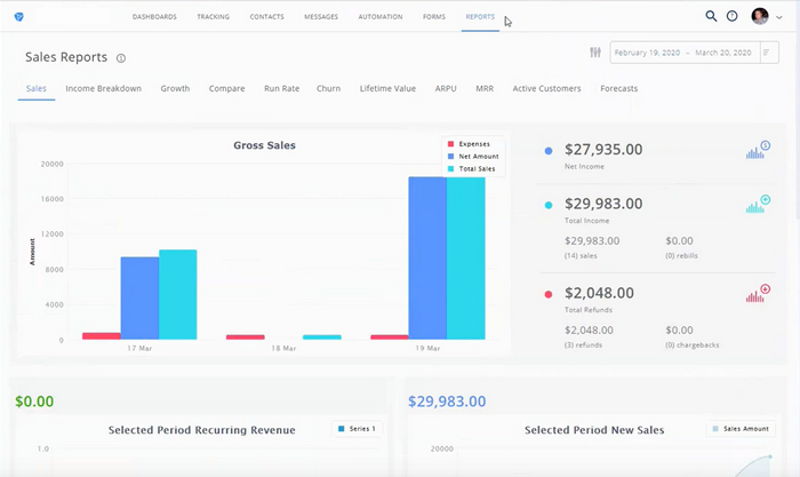Click the date range menu icon
Image resolution: width=800 pixels, height=477 pixels.
coord(766,52)
